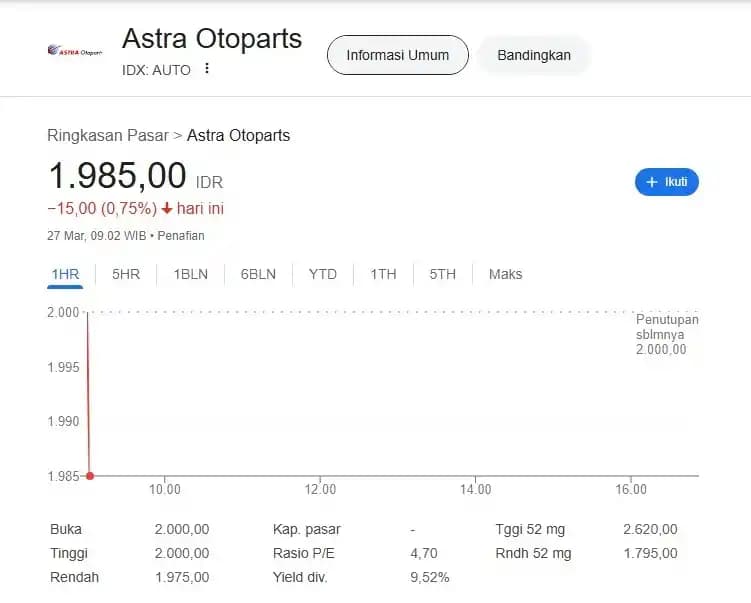
Task: Follow the stock with Ikuti
Action: point(667,182)
